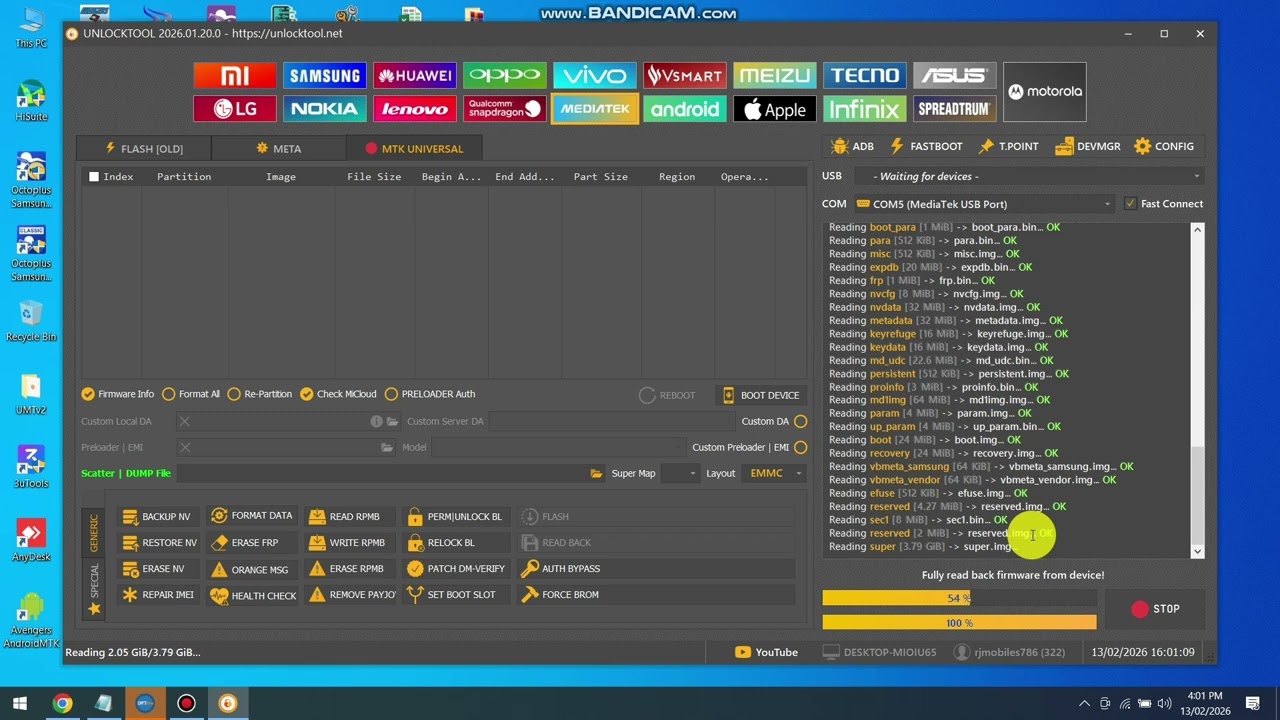
Task: Toggle the Firmware Info checkbox
Action: tap(118, 394)
